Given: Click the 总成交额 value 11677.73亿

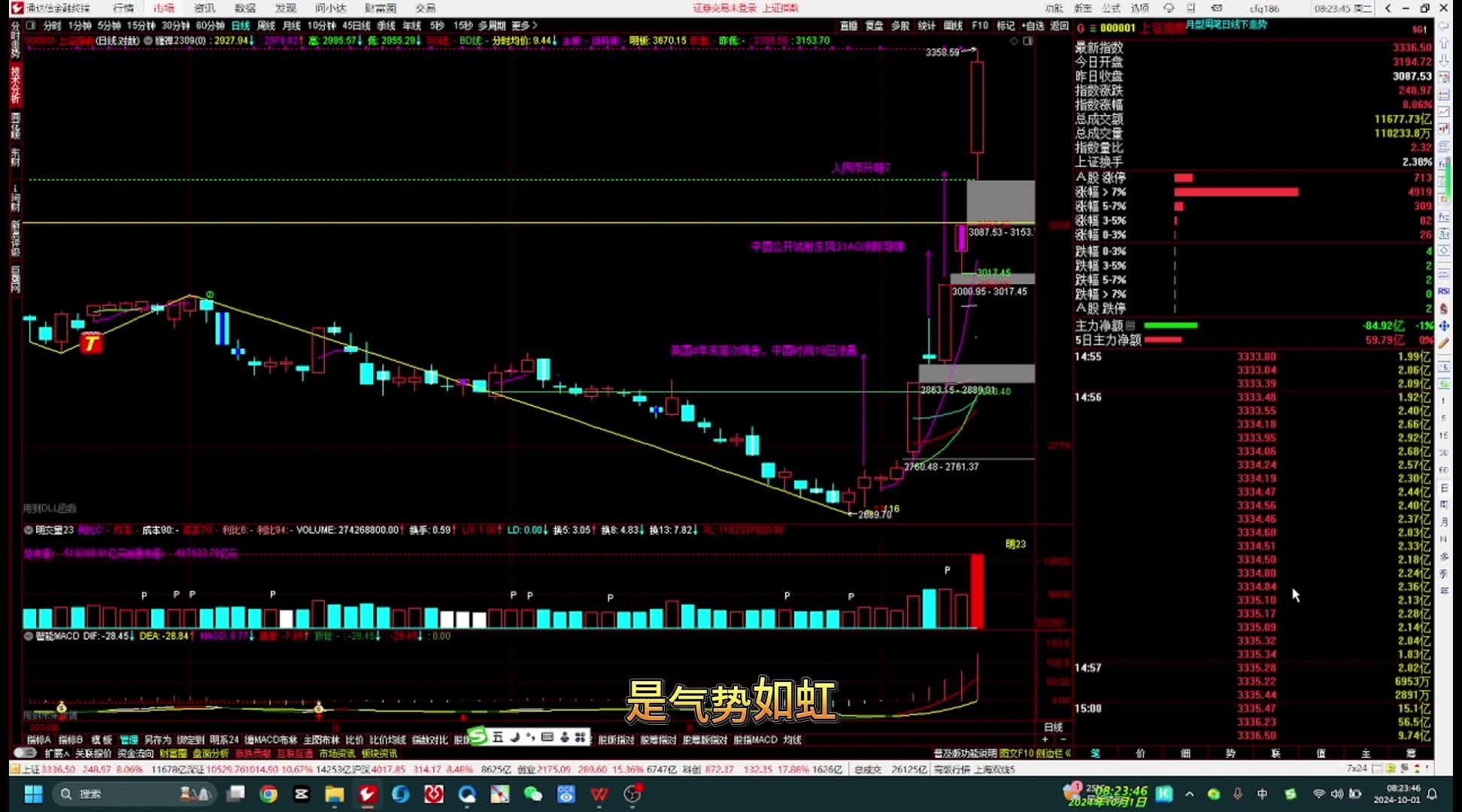Looking at the screenshot, I should pos(1403,119).
